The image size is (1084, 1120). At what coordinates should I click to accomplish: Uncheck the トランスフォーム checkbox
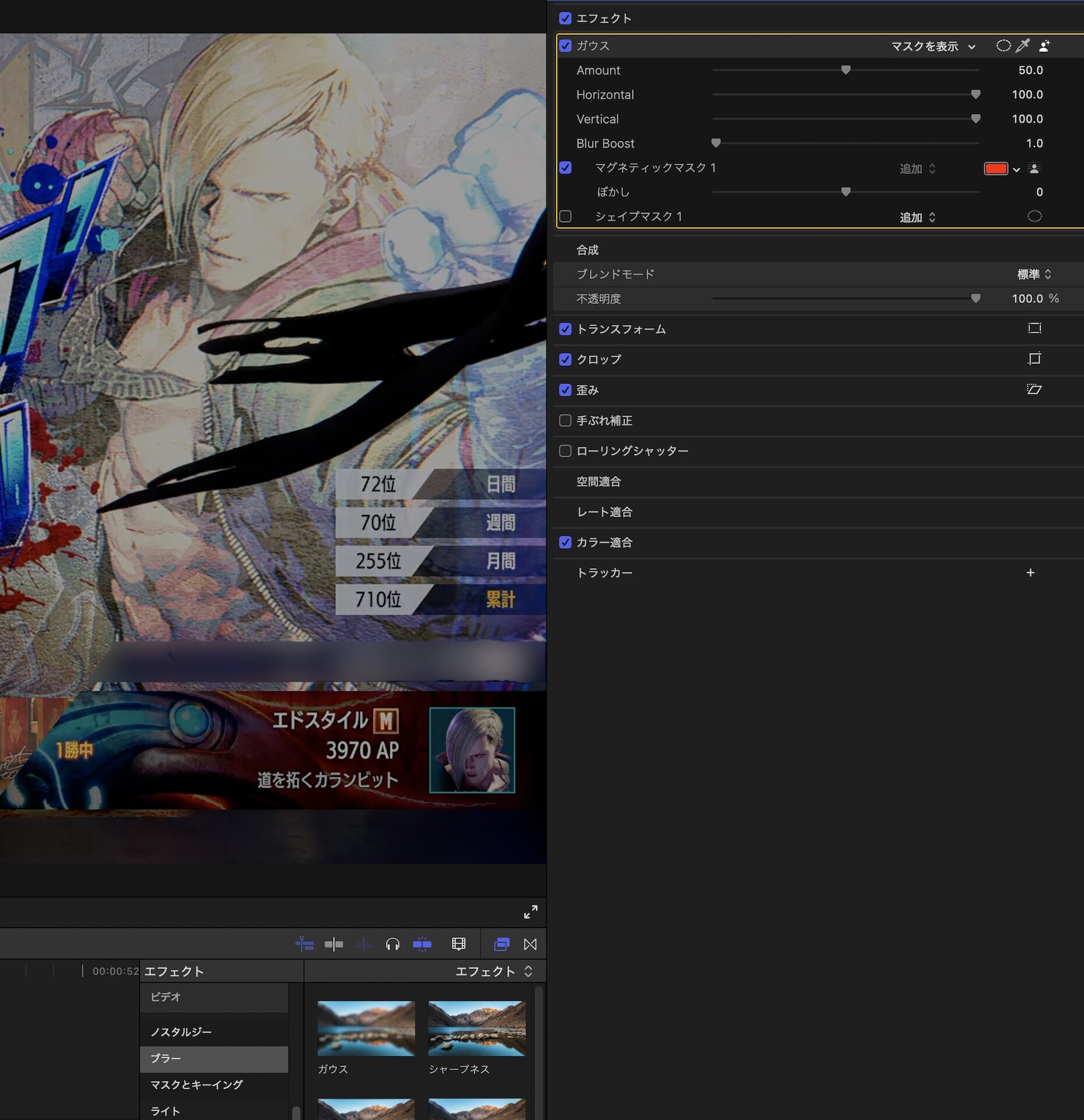pyautogui.click(x=565, y=329)
